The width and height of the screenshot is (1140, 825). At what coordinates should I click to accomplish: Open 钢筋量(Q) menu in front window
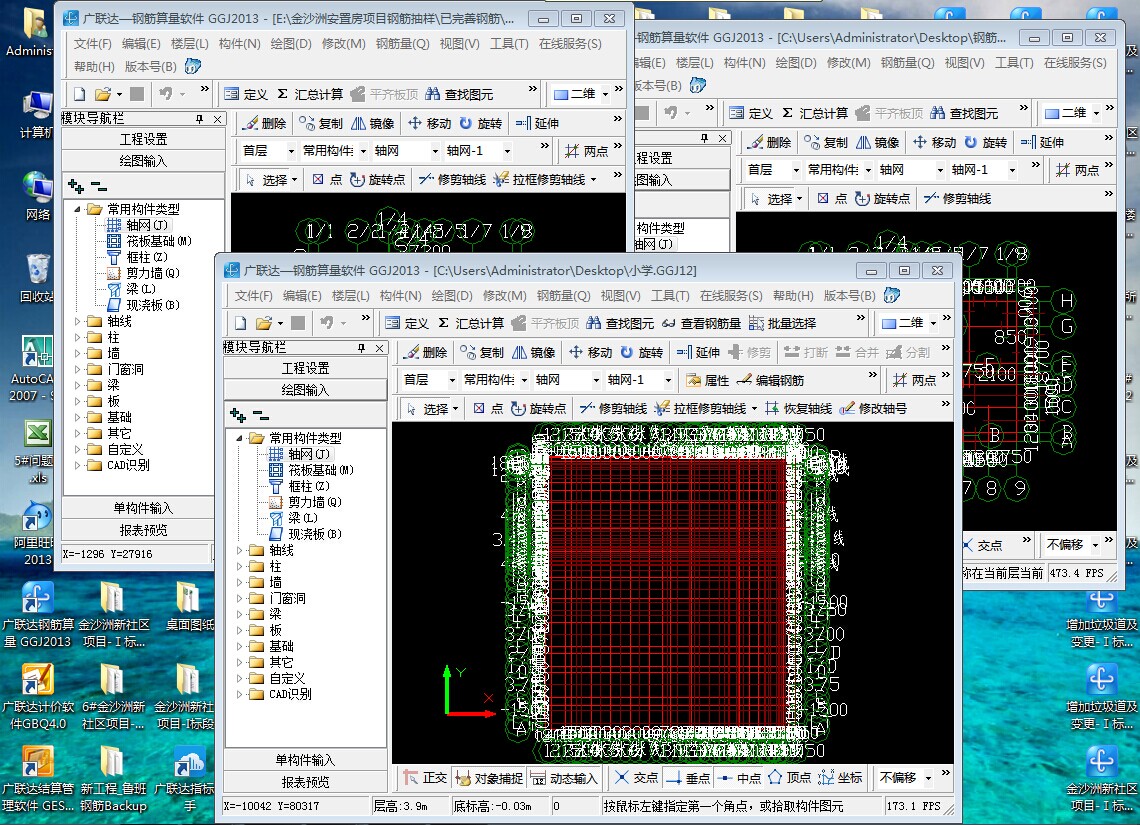(563, 296)
